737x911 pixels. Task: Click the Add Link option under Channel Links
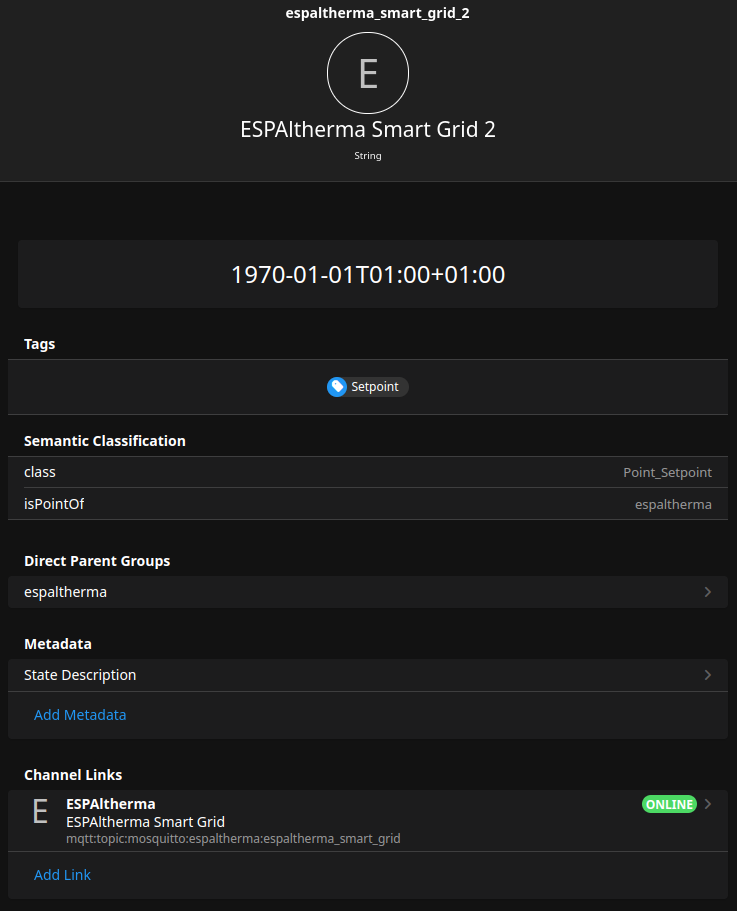coord(62,875)
